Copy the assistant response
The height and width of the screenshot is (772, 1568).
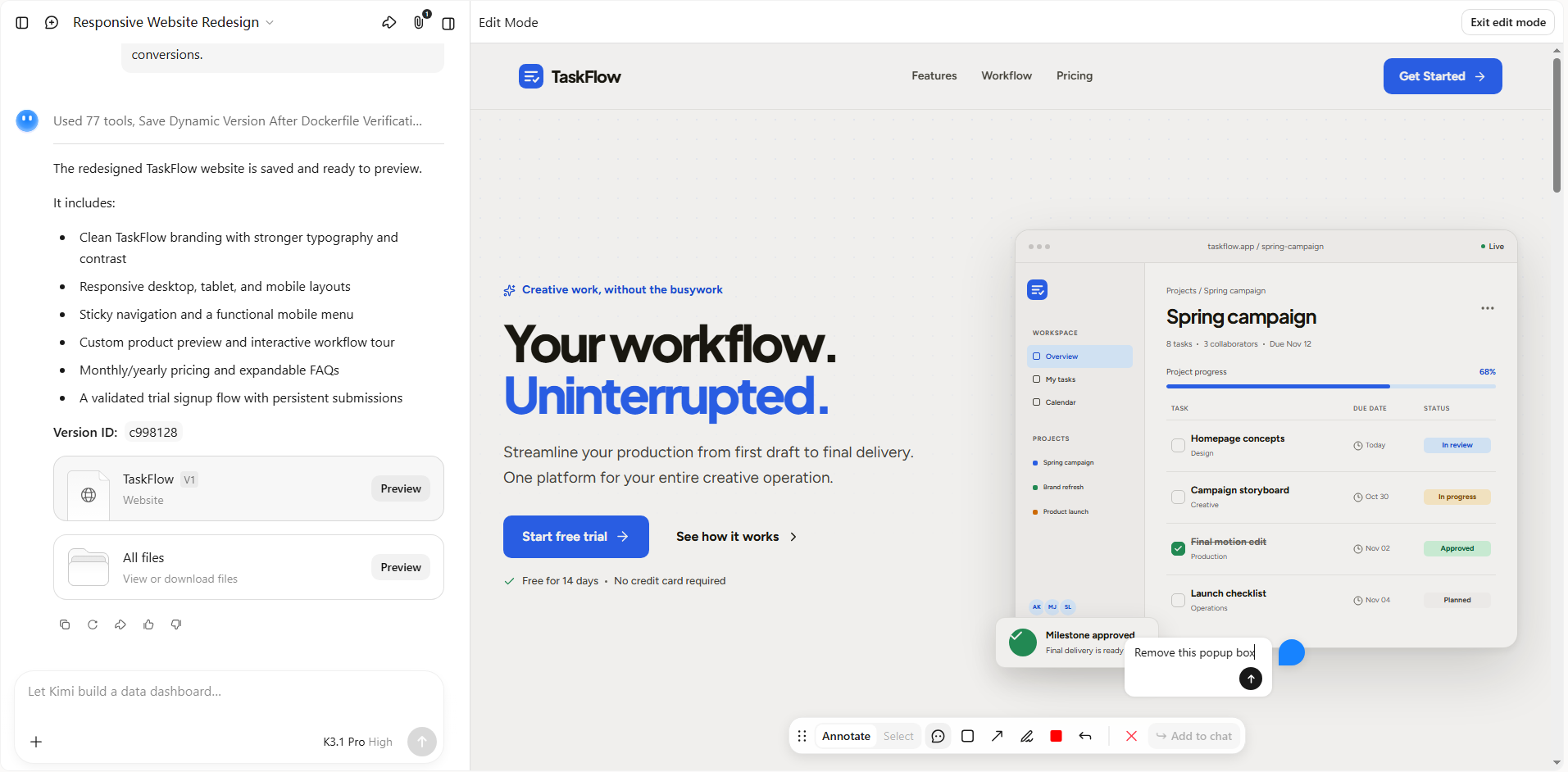[65, 624]
